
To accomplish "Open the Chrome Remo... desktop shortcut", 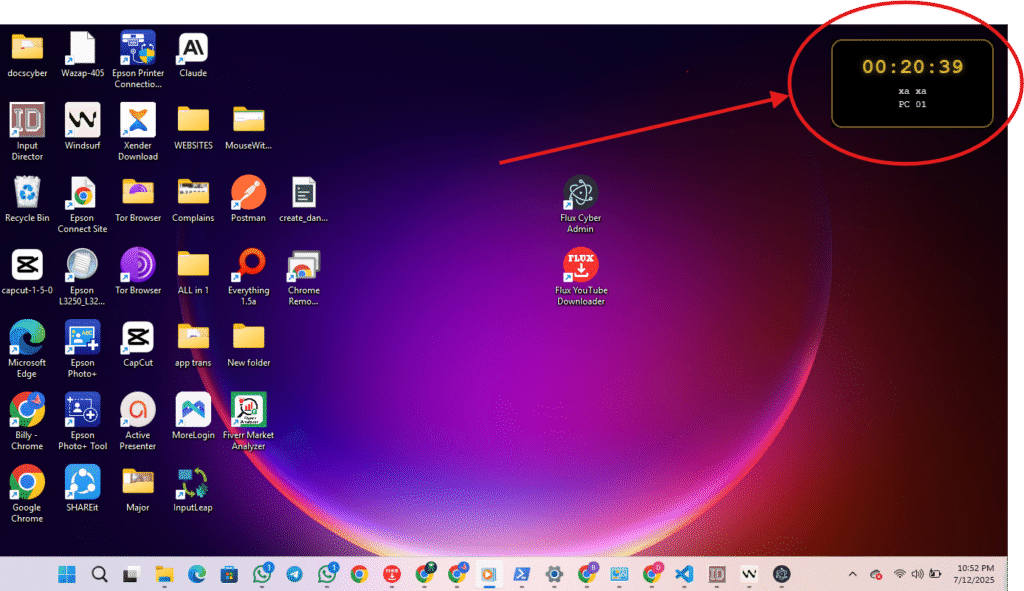I will pos(304,265).
